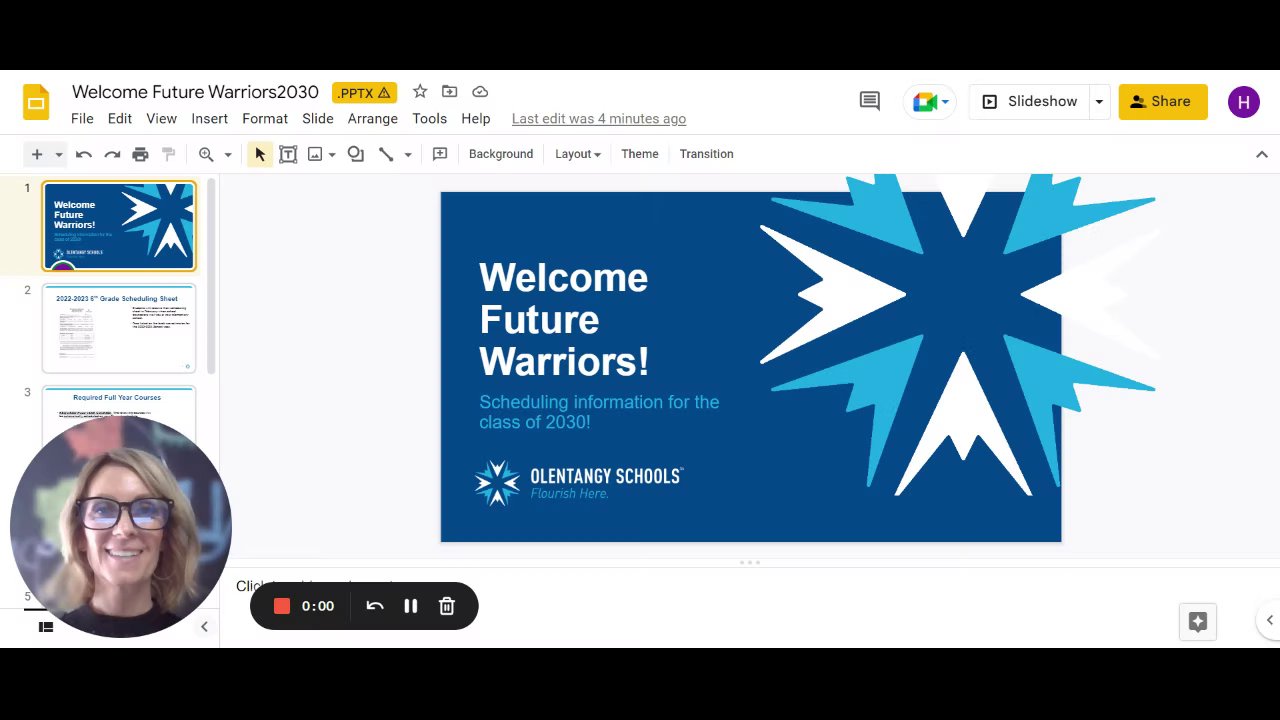Select slide 1 thumbnail

pyautogui.click(x=119, y=226)
